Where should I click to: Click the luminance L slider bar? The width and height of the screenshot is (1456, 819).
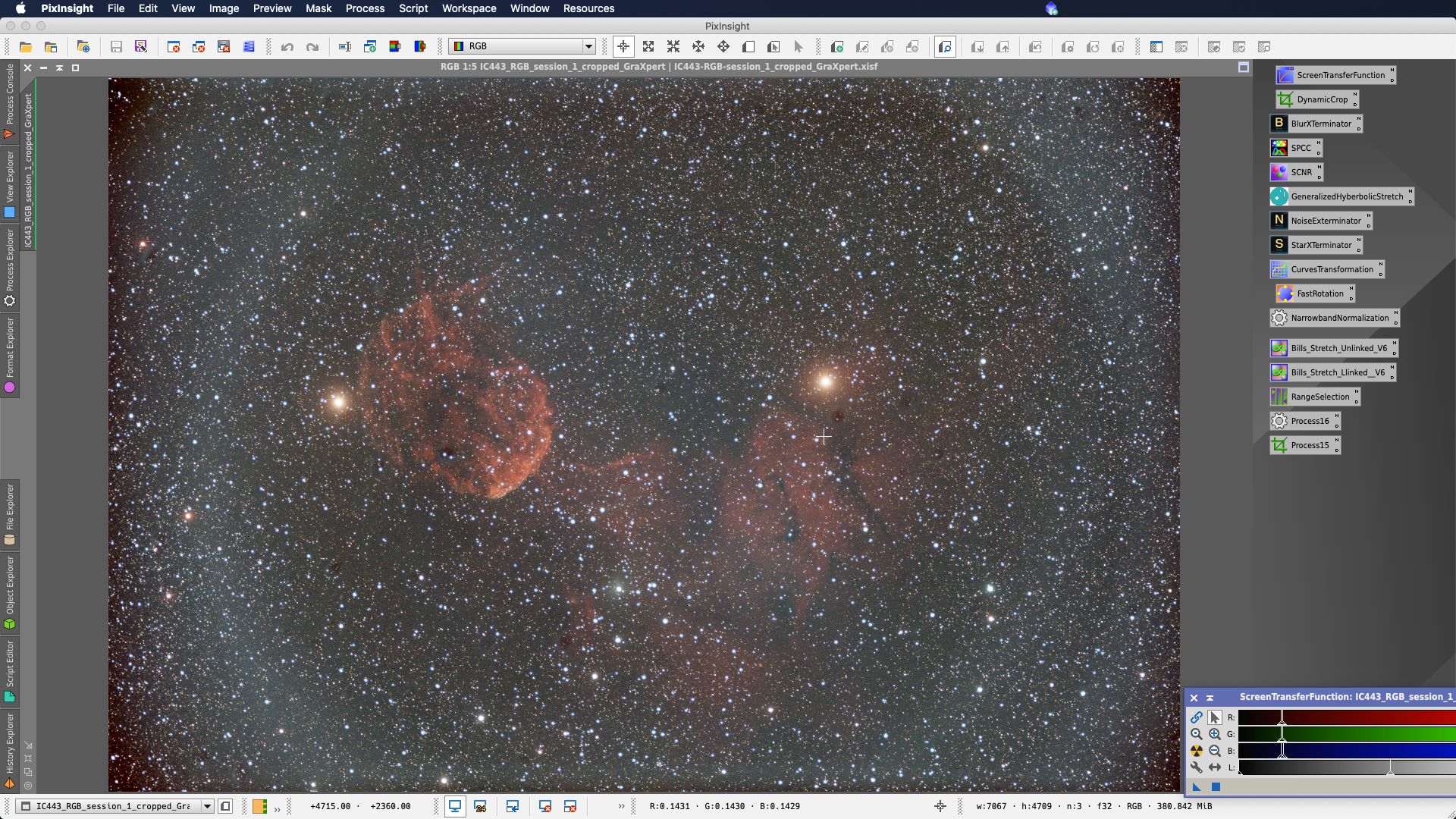point(1347,767)
